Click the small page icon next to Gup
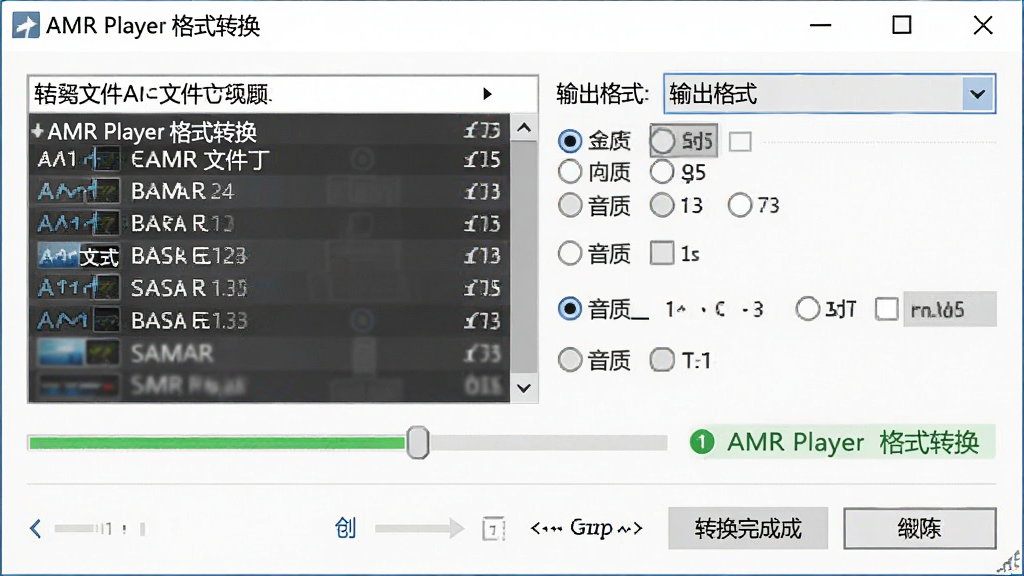Screen dimensions: 1024x576 tap(494, 528)
